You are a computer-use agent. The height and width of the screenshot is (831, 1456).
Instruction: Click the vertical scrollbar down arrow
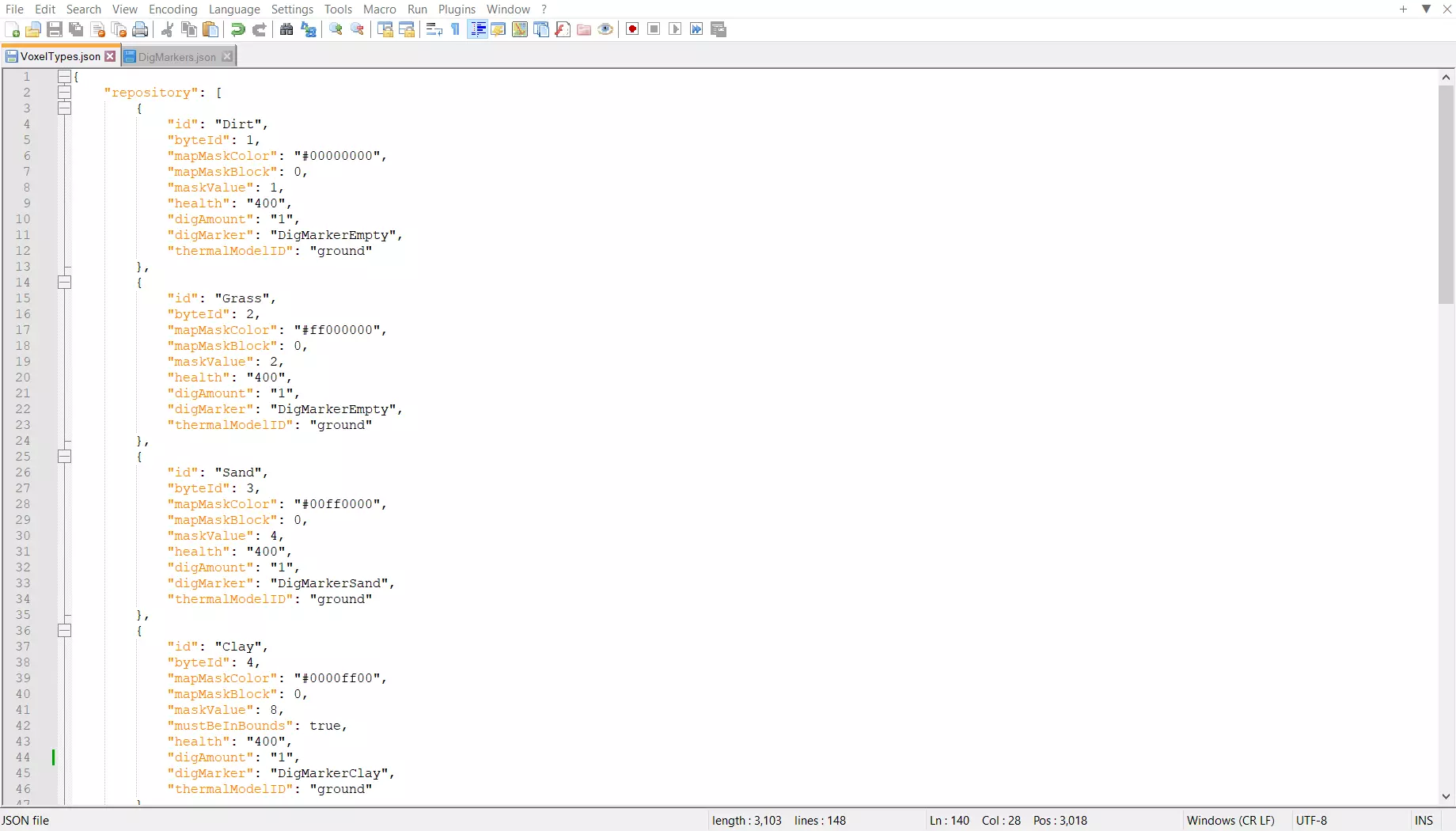point(1447,797)
